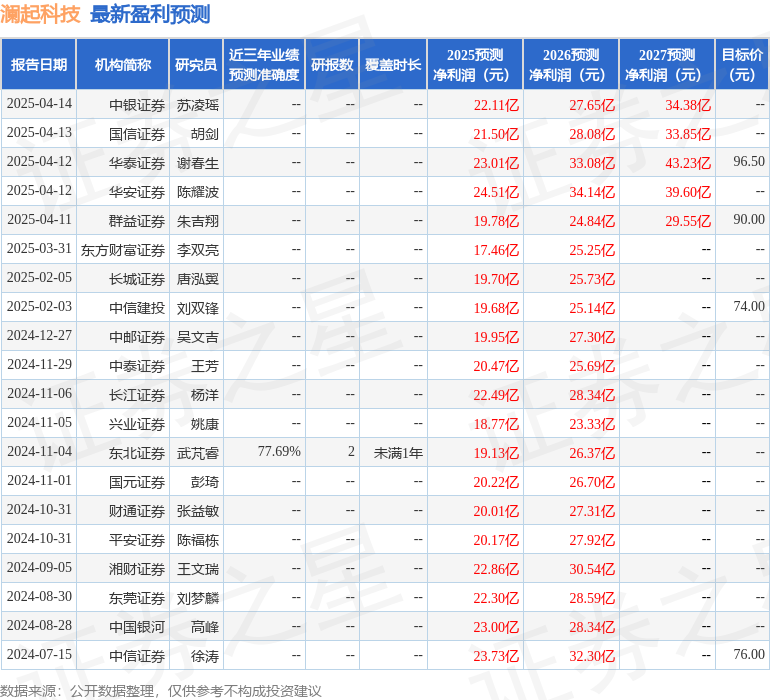Click the 机构简称 column header
Screen dimensions: 770x700
(123, 65)
